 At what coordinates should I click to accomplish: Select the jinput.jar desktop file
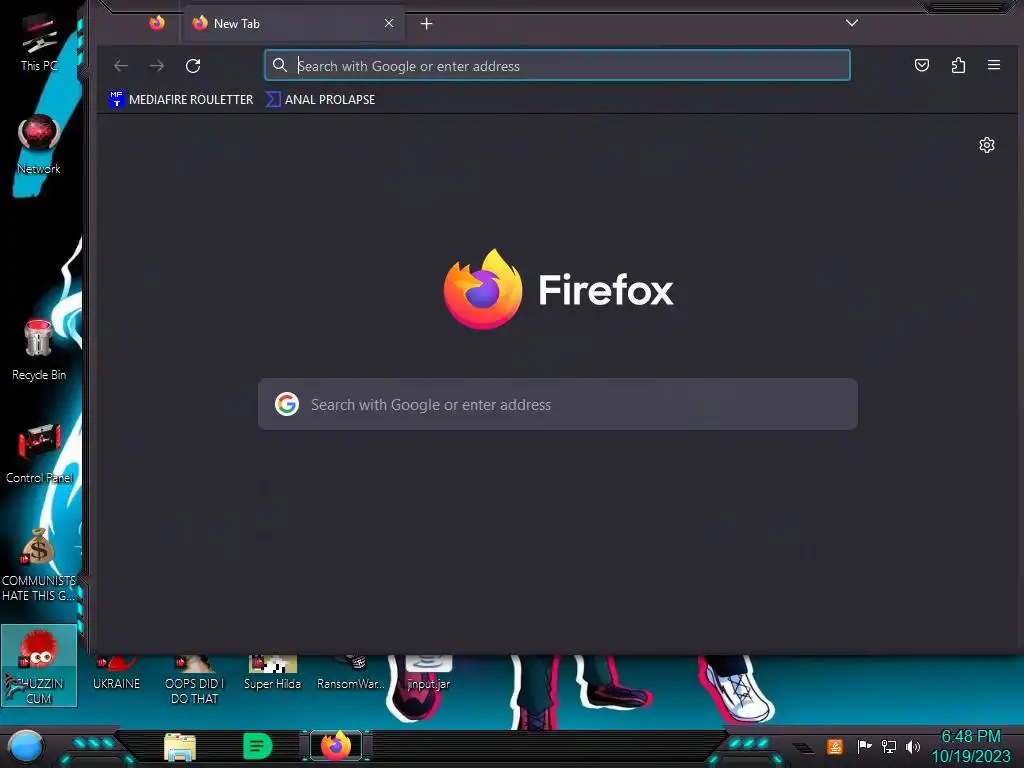pyautogui.click(x=428, y=674)
